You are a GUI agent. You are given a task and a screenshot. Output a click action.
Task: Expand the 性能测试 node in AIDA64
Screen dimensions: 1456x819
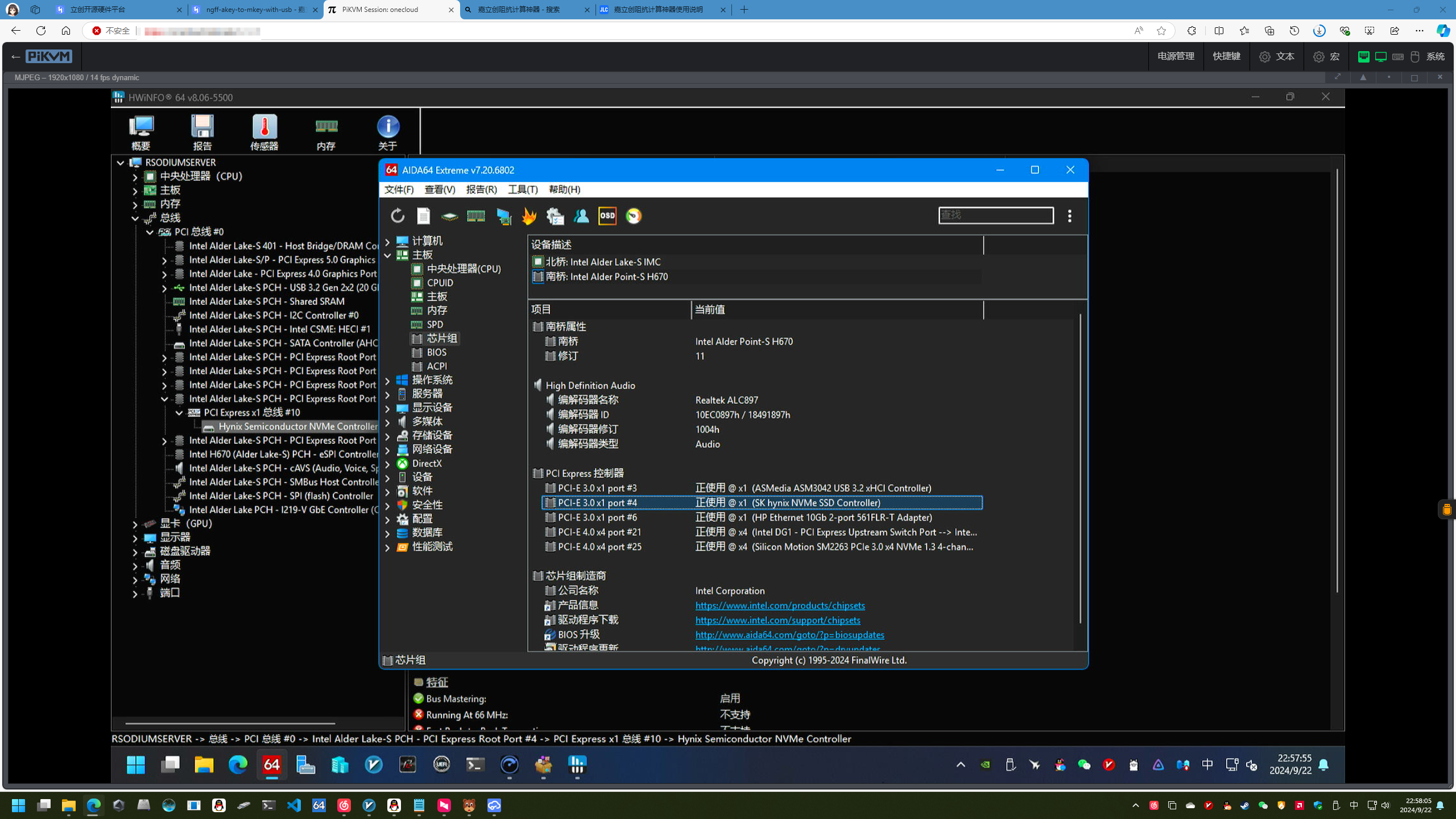pyautogui.click(x=387, y=548)
